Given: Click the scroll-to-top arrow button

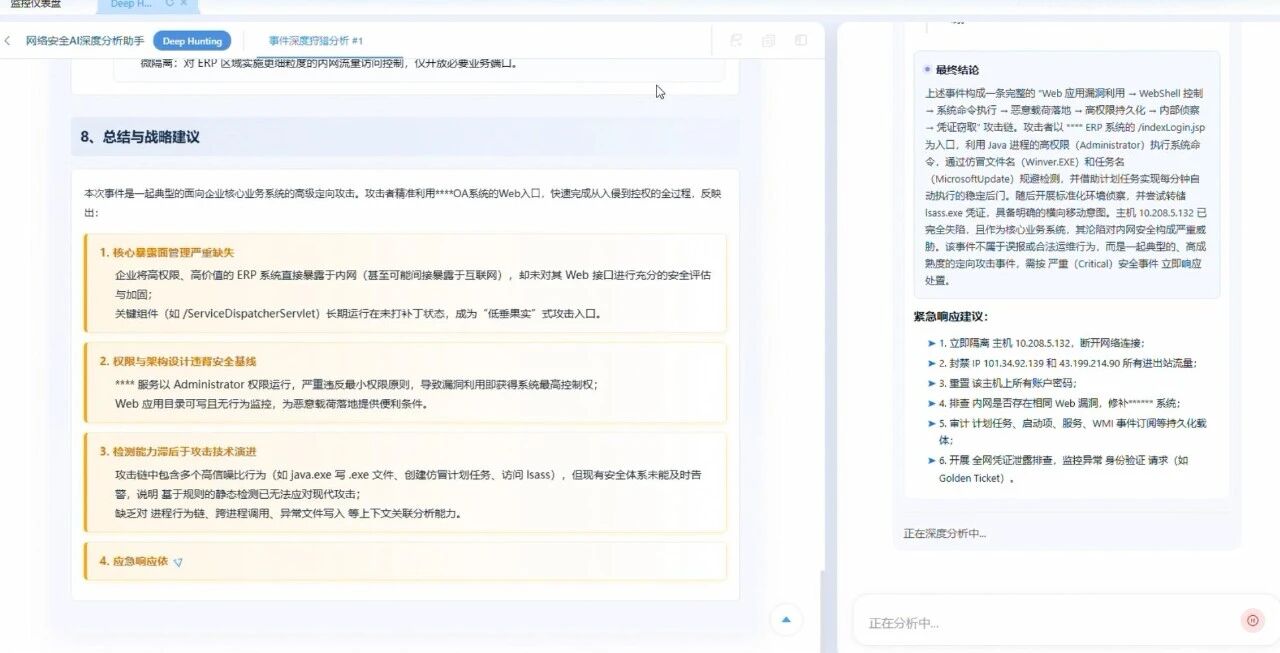Looking at the screenshot, I should coord(786,621).
